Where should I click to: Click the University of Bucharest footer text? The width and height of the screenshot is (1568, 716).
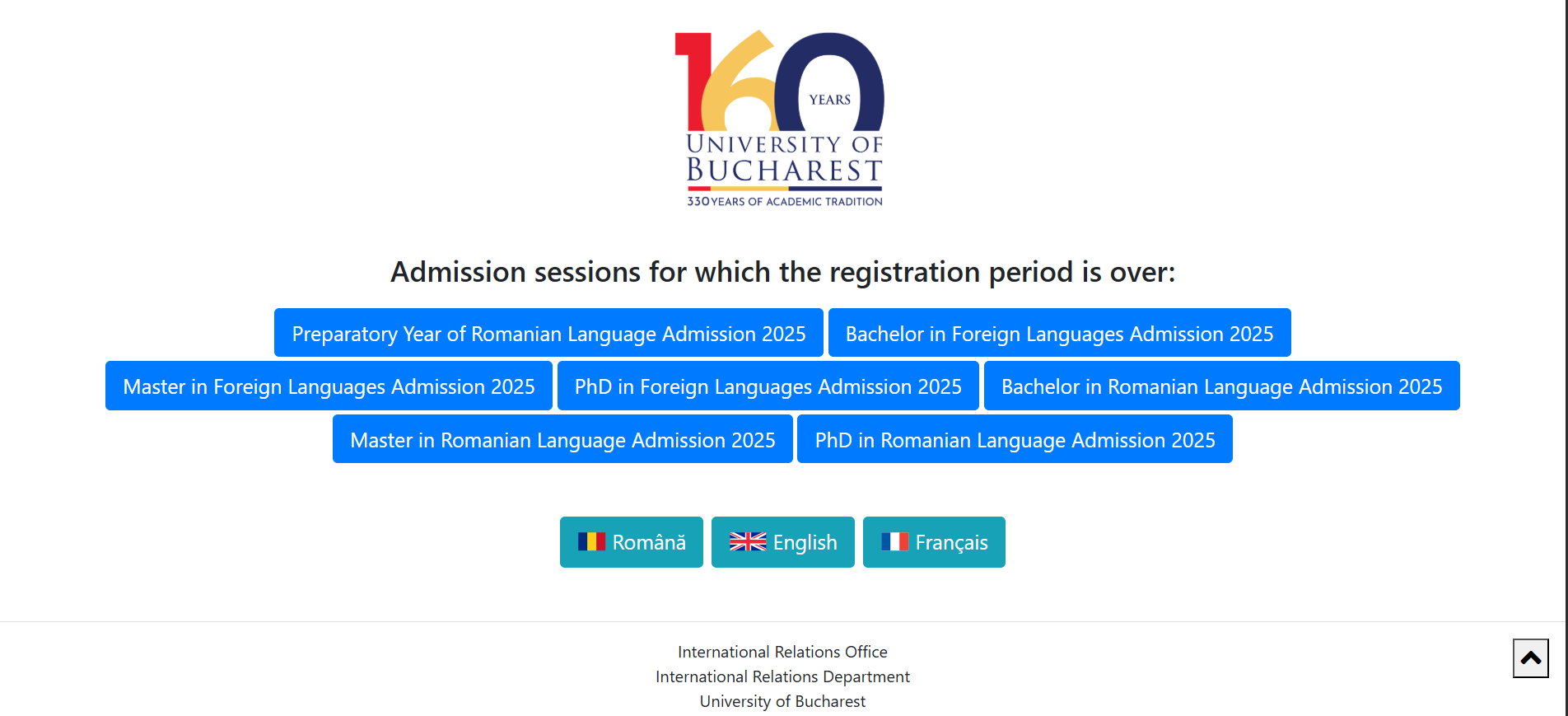pyautogui.click(x=782, y=701)
